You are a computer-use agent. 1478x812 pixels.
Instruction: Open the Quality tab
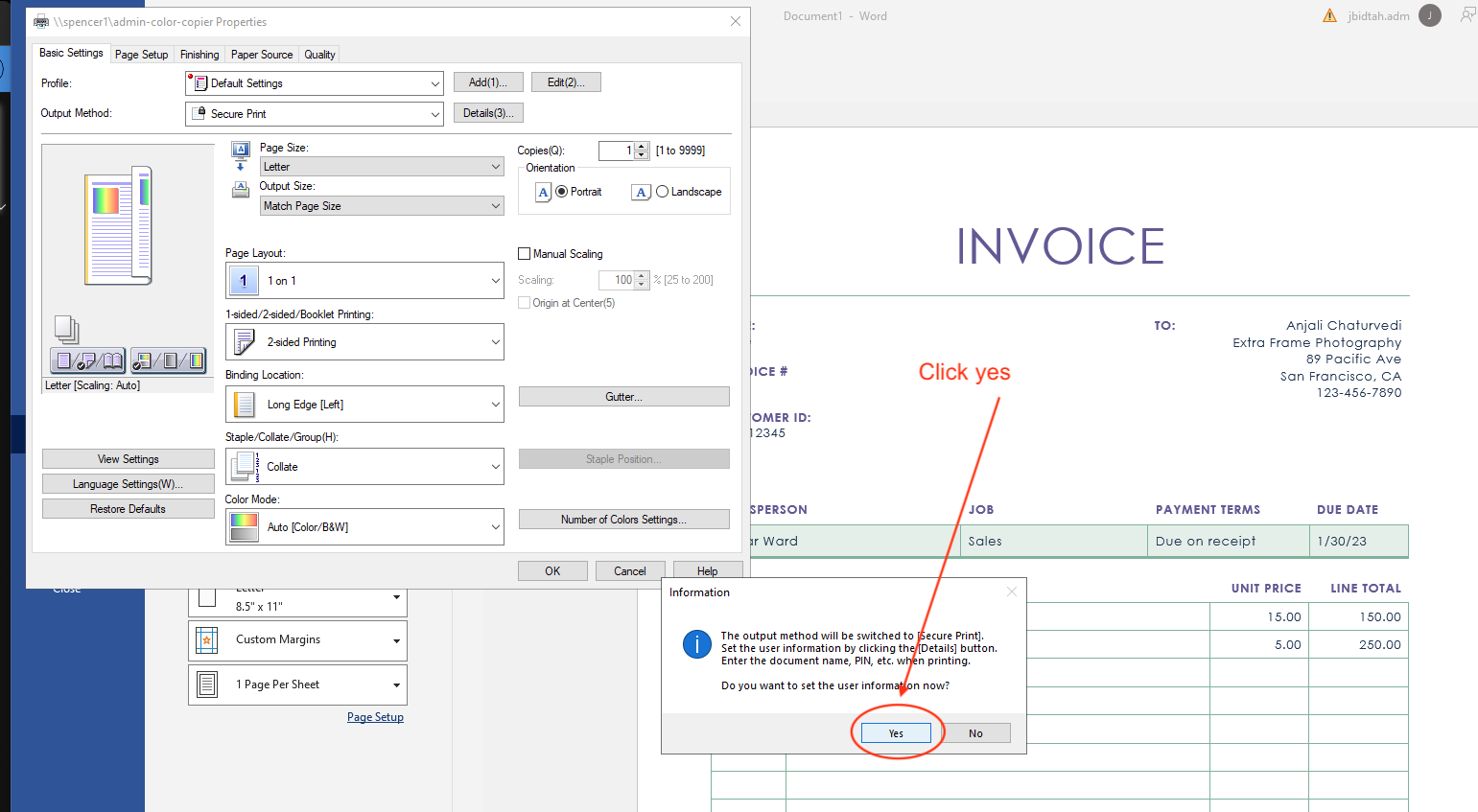(x=319, y=55)
